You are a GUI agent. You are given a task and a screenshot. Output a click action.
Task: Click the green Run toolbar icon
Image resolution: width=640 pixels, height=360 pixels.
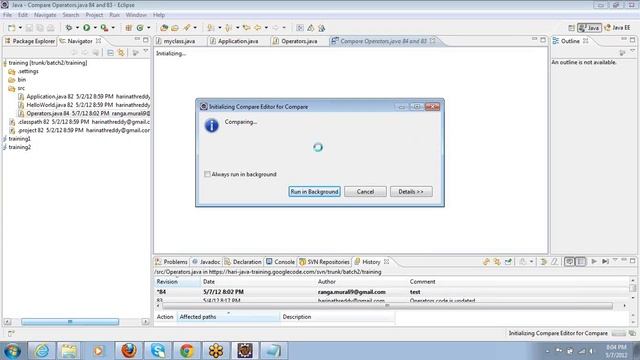87,28
